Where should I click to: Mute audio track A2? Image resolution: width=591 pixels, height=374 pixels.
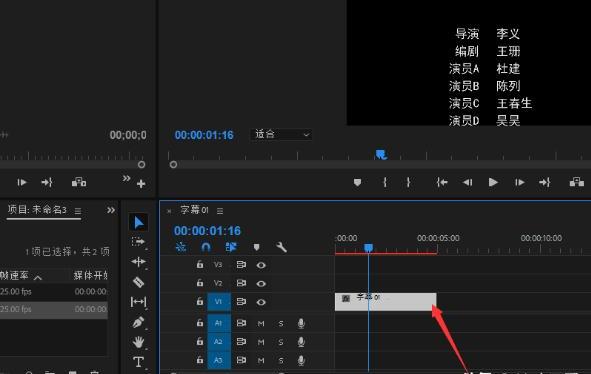pyautogui.click(x=261, y=342)
